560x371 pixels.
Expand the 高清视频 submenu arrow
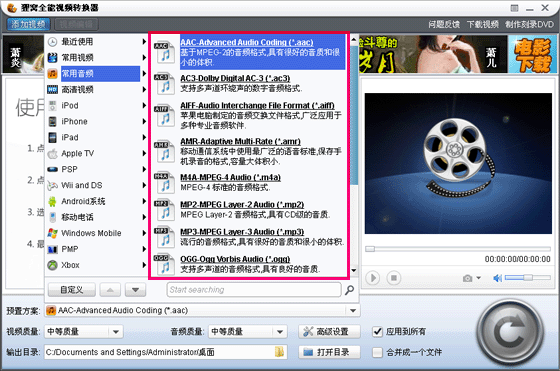[x=144, y=89]
